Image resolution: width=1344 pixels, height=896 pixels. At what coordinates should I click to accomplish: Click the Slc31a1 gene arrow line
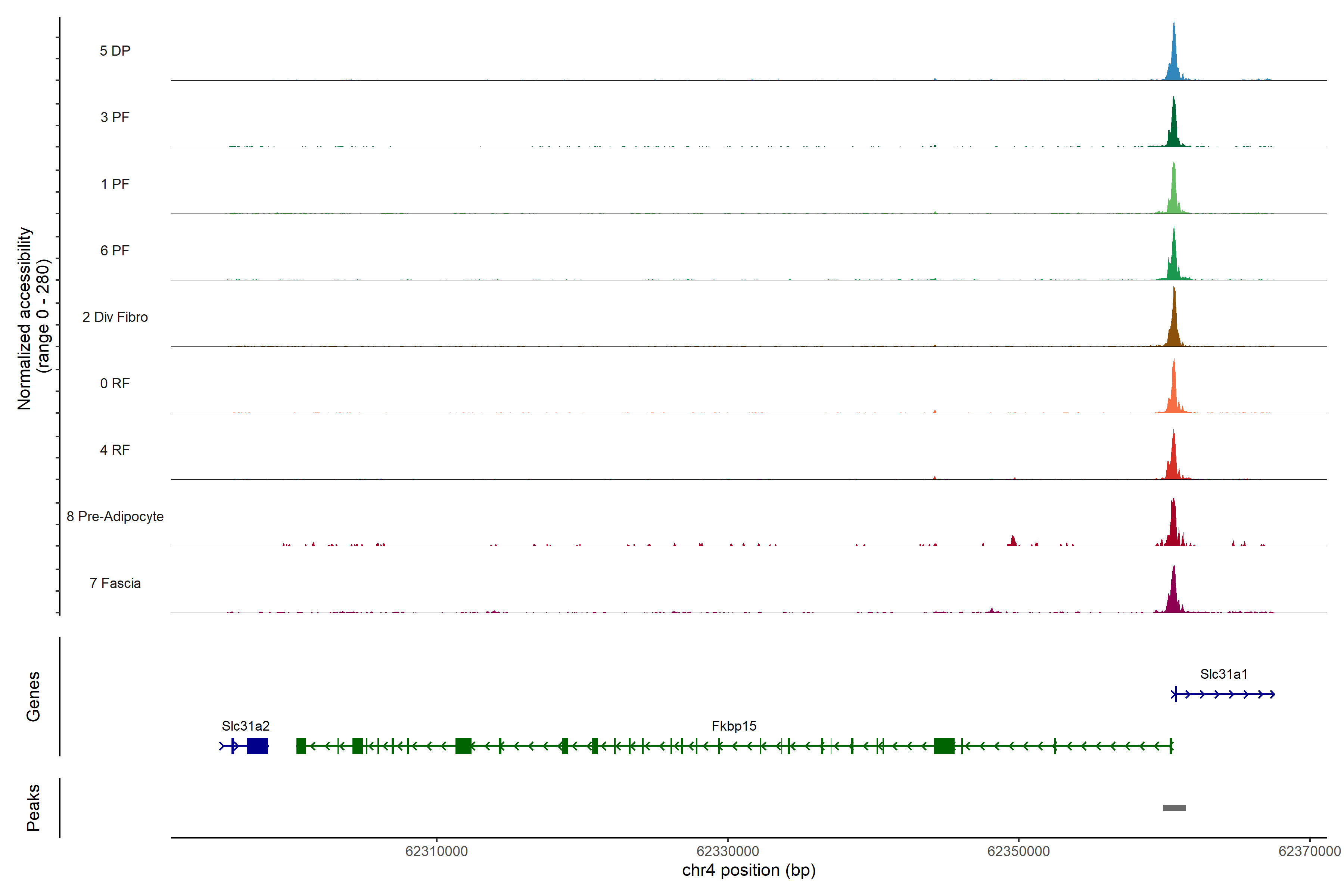coord(1223,694)
